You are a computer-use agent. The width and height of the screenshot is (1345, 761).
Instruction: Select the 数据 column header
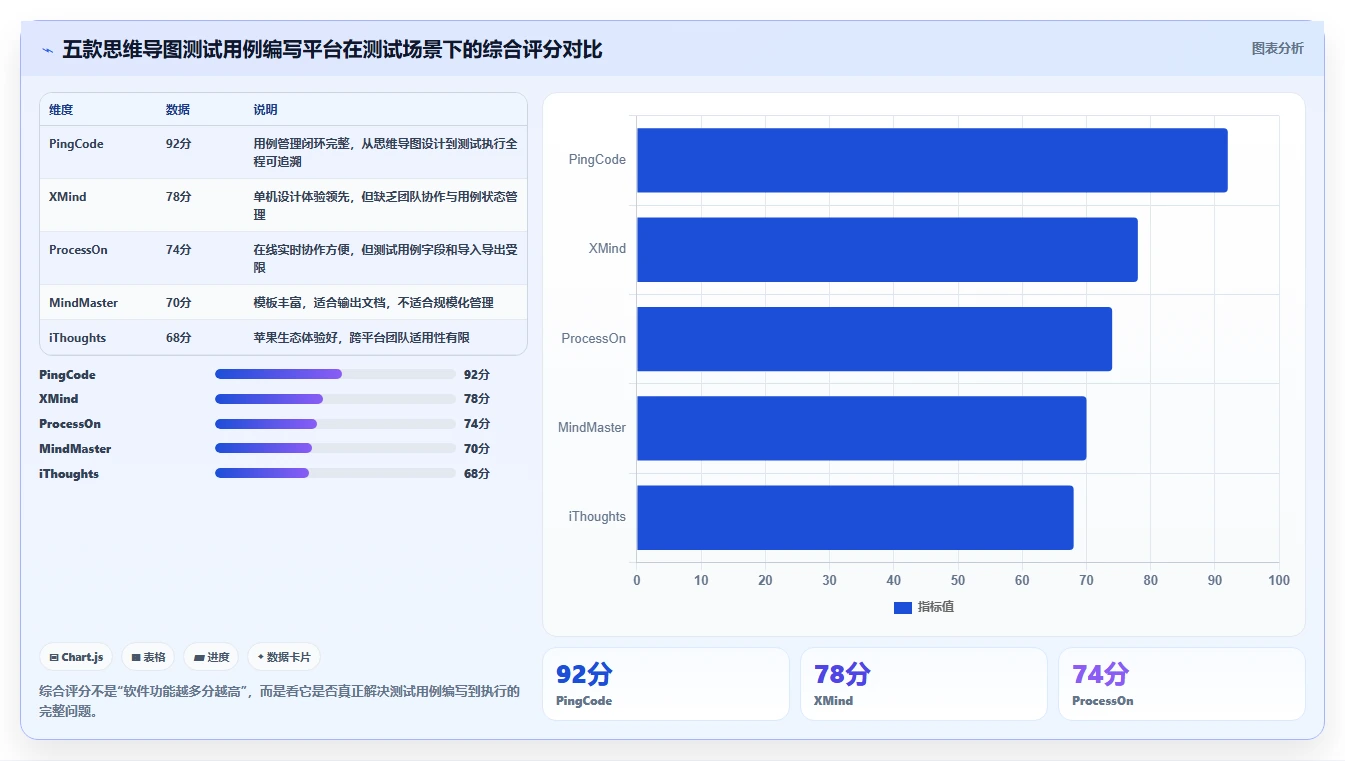(178, 110)
